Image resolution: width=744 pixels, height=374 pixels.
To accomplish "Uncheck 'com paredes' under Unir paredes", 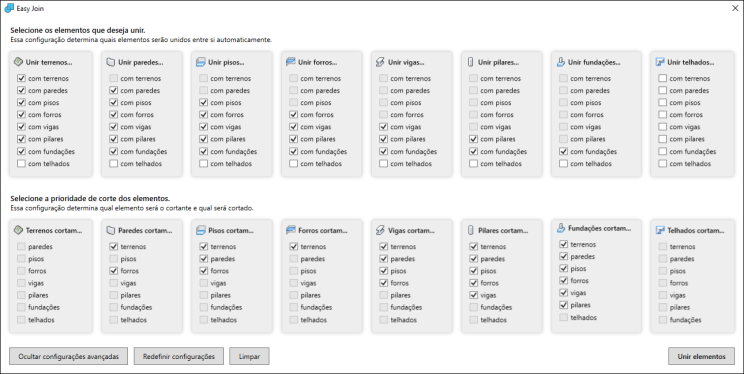I will pos(113,90).
